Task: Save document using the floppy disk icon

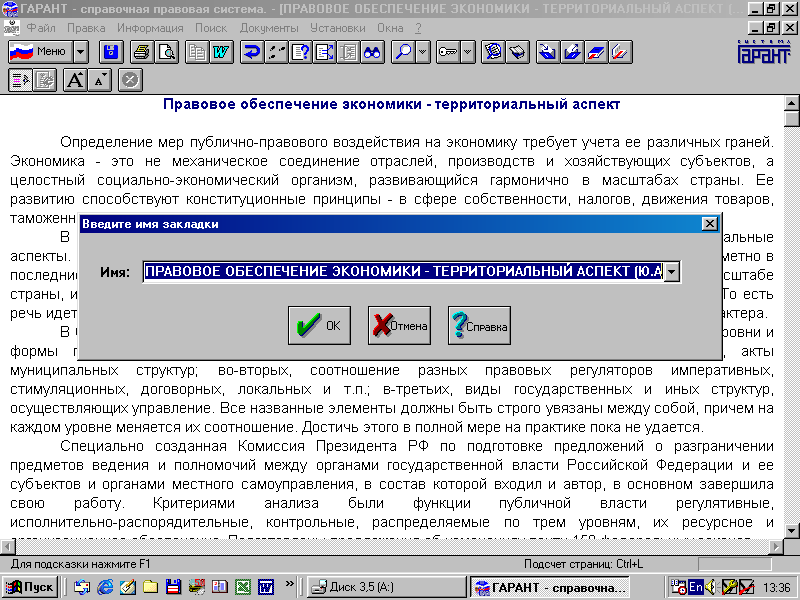Action: 111,52
